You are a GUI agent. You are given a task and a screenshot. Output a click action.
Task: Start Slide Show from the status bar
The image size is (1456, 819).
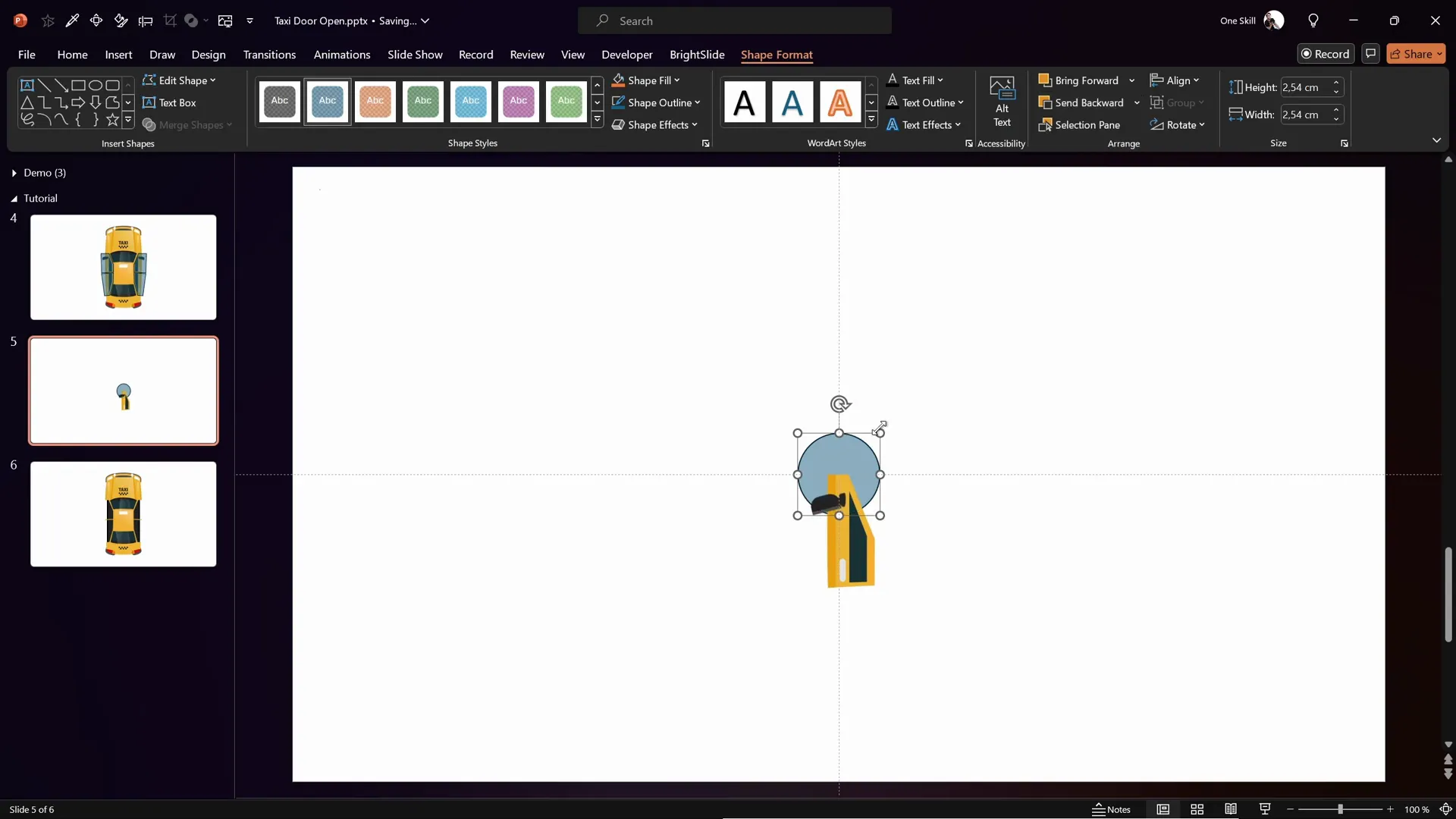pyautogui.click(x=1265, y=809)
